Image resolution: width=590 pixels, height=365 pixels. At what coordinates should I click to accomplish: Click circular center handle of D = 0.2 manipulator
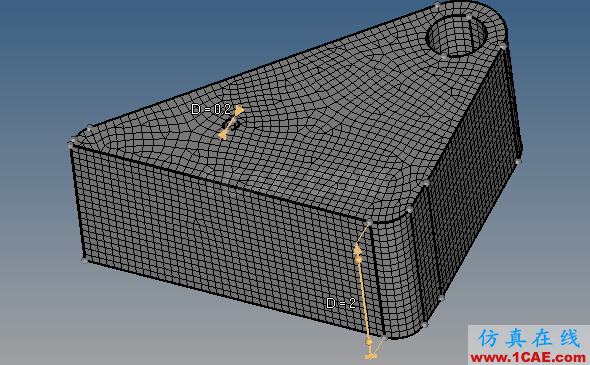[231, 125]
